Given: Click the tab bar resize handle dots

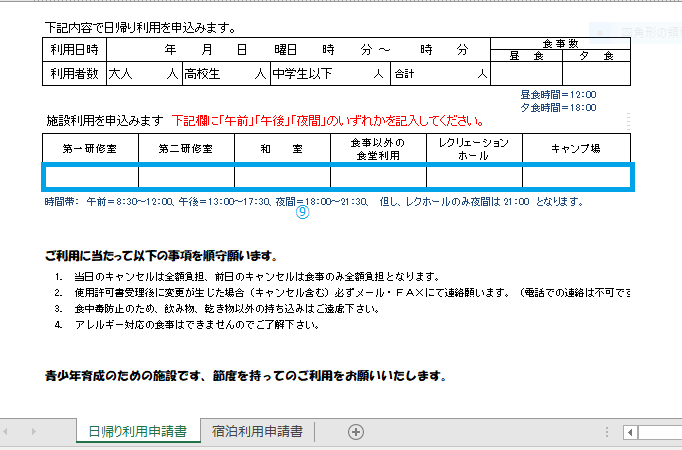Looking at the screenshot, I should (608, 432).
